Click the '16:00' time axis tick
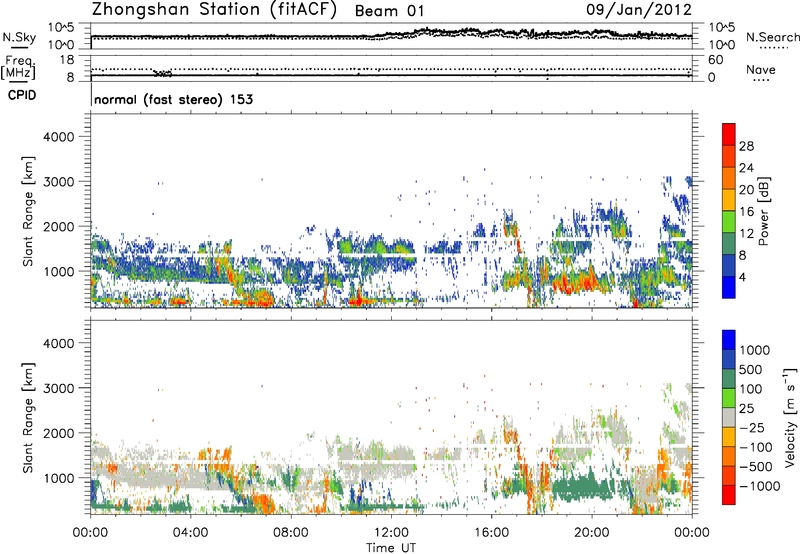800x554 pixels. click(x=491, y=533)
